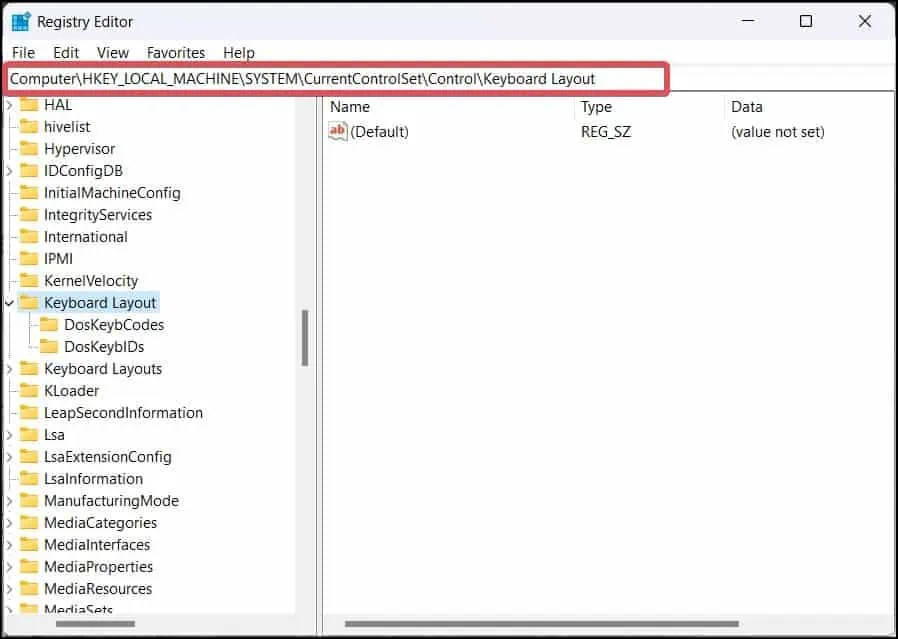Expand the LsaExtensionConfig key

point(9,457)
